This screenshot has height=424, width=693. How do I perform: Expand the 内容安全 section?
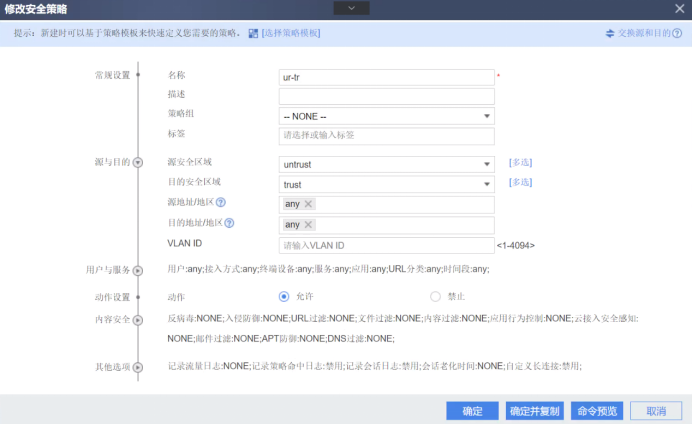138,320
